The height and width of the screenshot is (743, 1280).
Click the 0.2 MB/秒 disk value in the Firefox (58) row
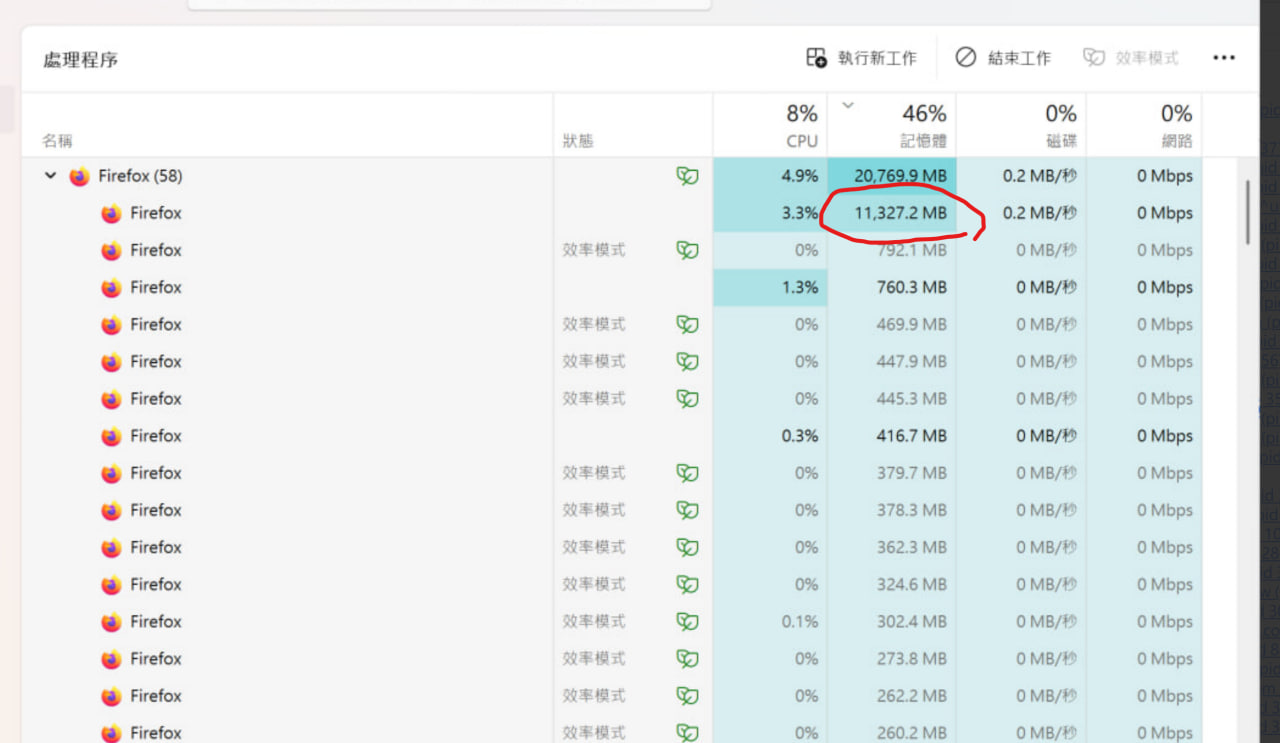pyautogui.click(x=1039, y=176)
